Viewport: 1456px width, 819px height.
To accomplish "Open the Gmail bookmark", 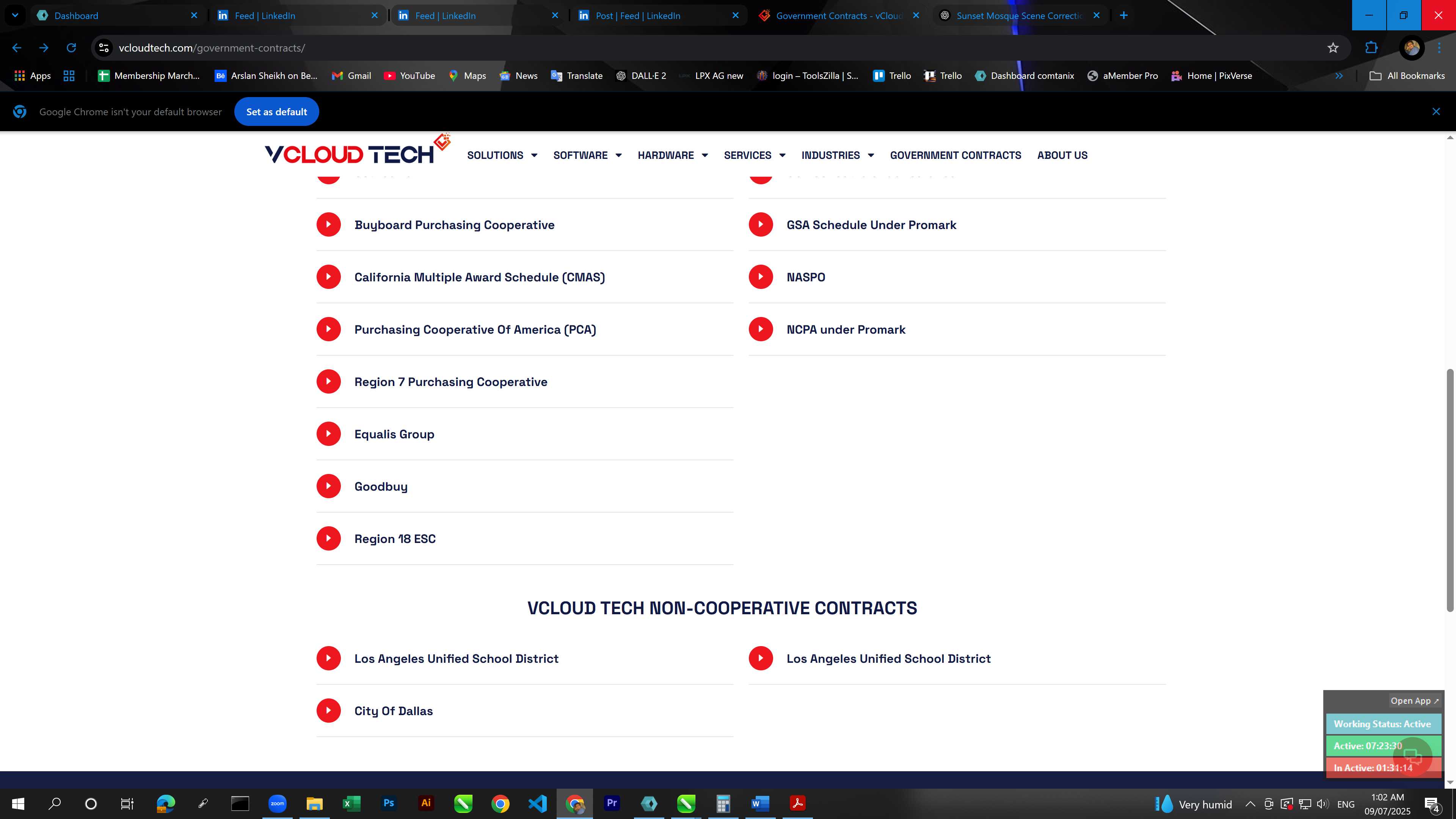I will tap(351, 76).
